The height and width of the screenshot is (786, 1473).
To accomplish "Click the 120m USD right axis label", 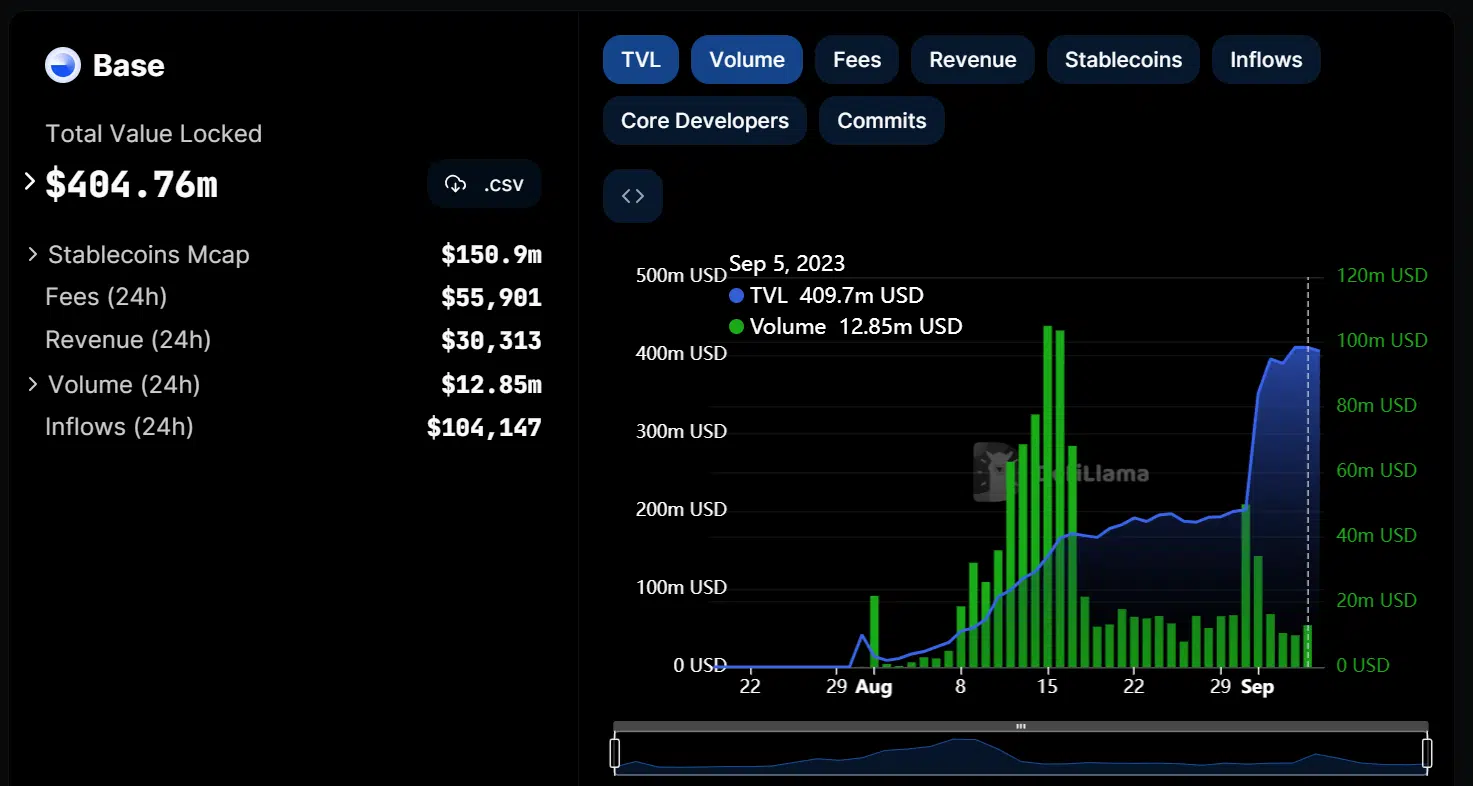I will point(1382,275).
